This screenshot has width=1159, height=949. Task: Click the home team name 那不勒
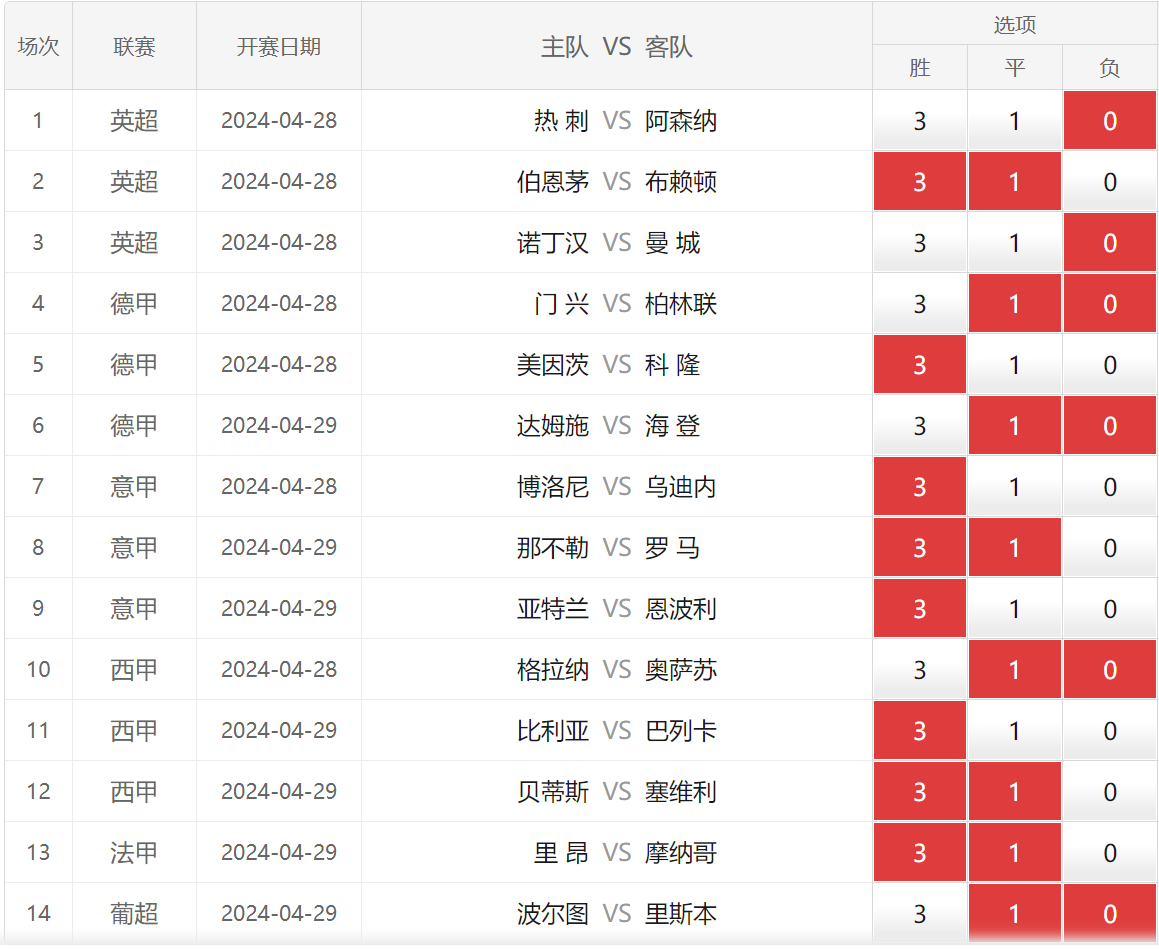tap(553, 548)
